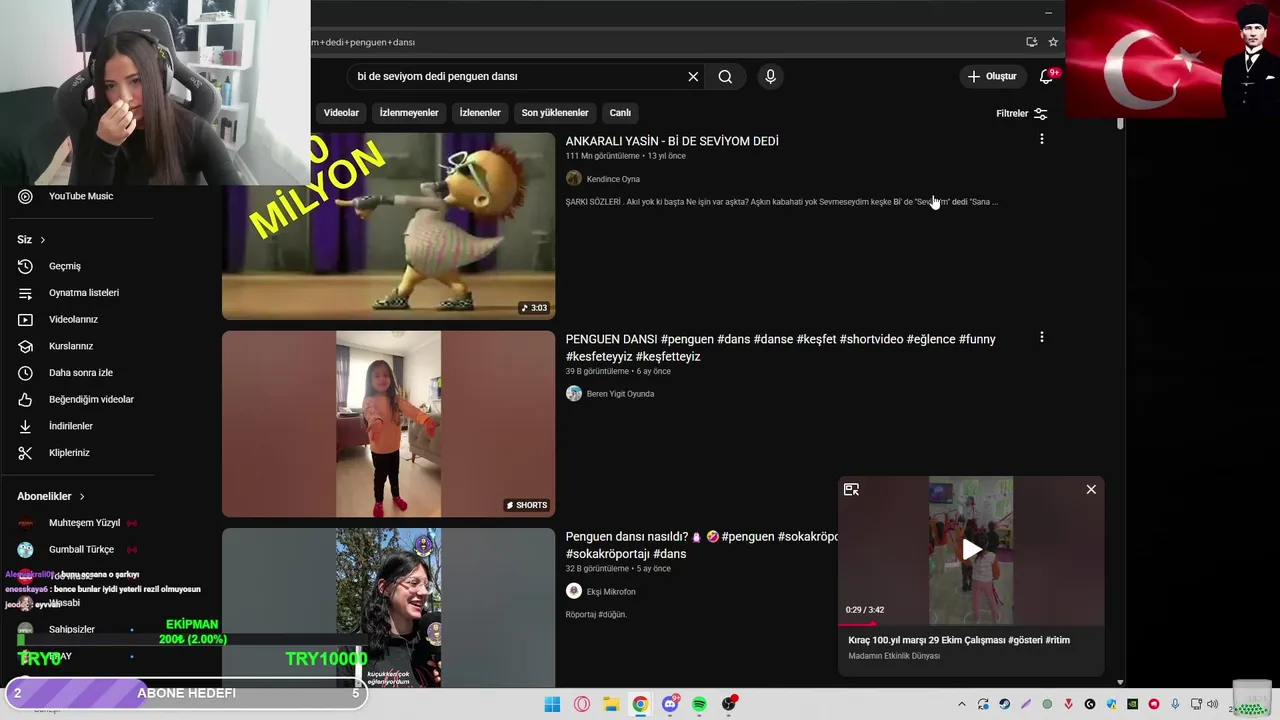This screenshot has height=720, width=1280.
Task: Open File Explorer from the taskbar
Action: [x=611, y=704]
